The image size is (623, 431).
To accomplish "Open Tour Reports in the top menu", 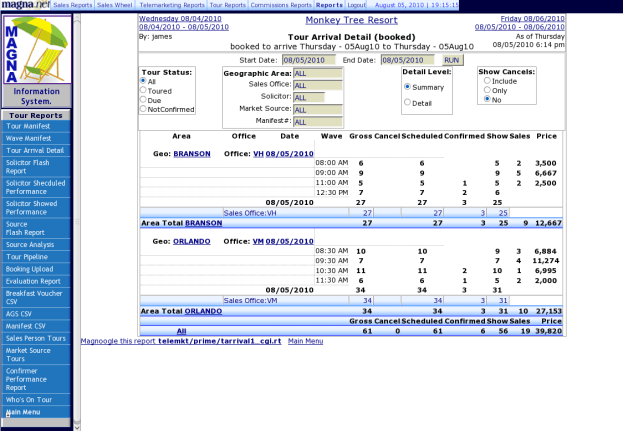I will [228, 5].
